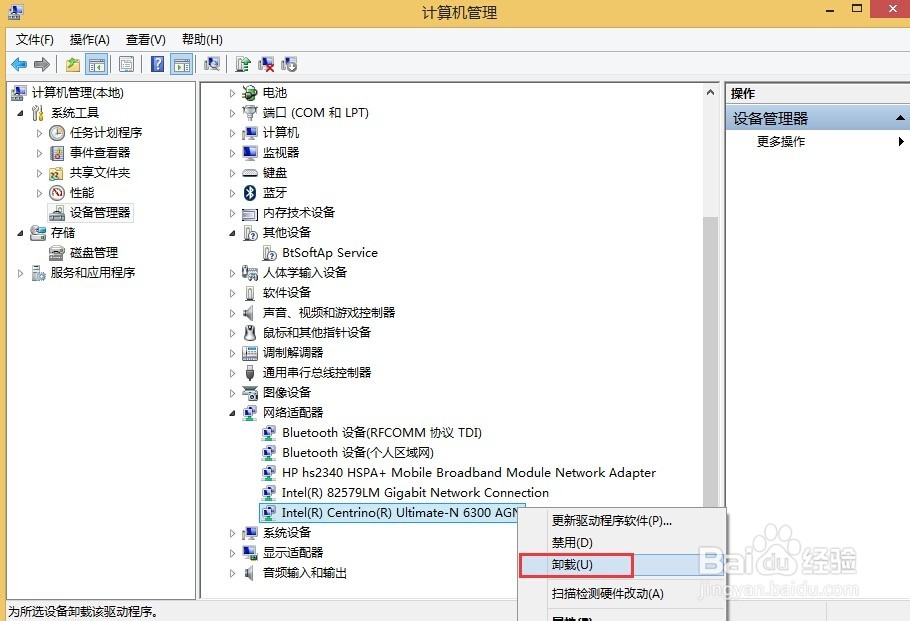Click the 调制解调器 modem icon

(x=250, y=353)
